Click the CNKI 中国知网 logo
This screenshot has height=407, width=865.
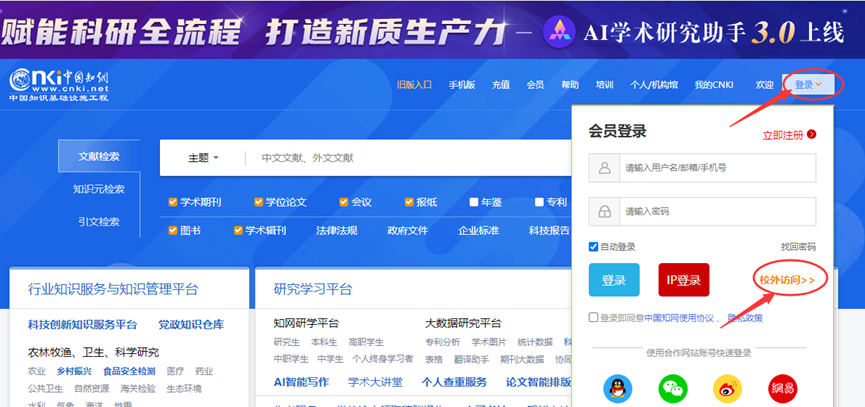point(59,85)
